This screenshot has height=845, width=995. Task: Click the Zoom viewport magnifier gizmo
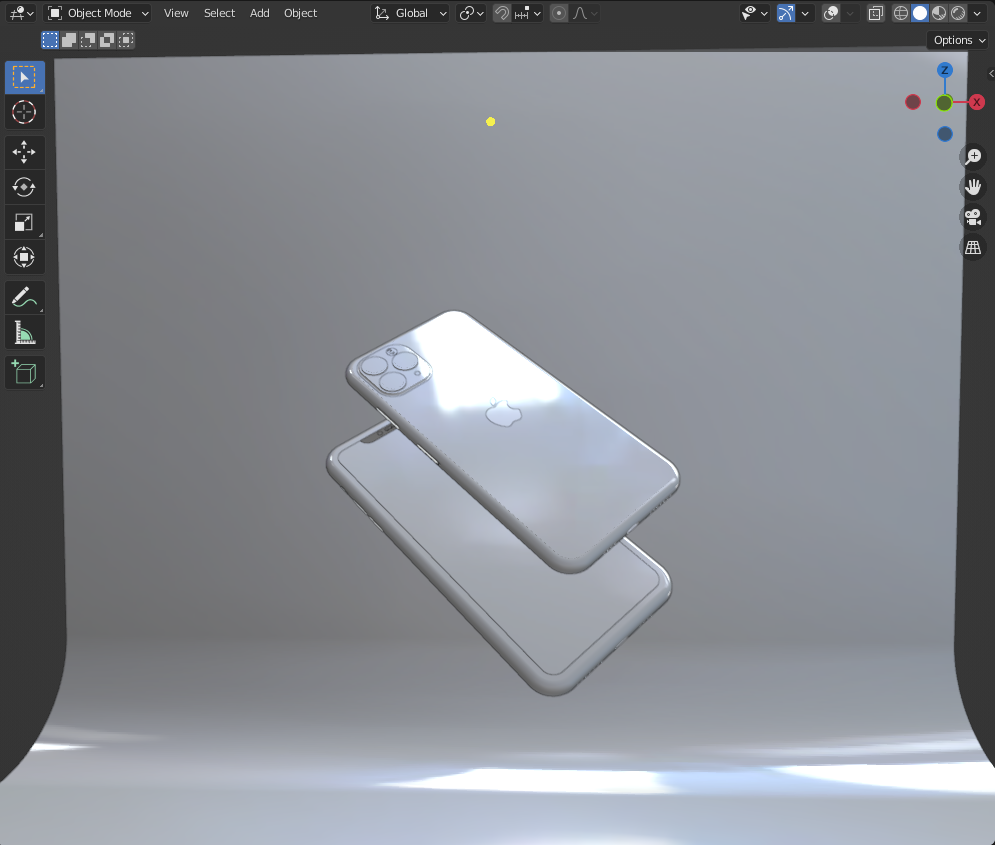[x=973, y=156]
